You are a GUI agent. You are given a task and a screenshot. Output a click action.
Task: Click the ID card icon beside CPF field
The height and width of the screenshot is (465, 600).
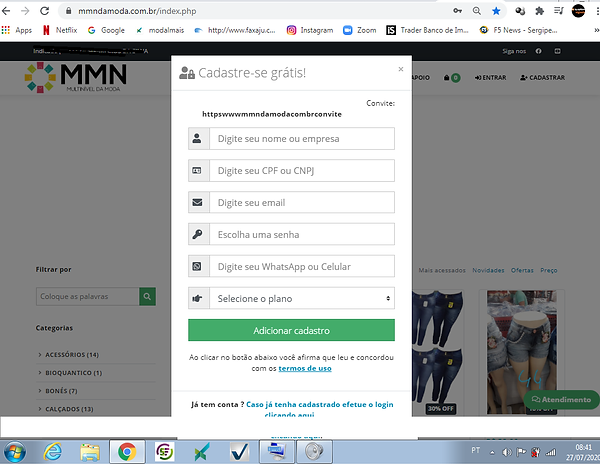tap(197, 171)
